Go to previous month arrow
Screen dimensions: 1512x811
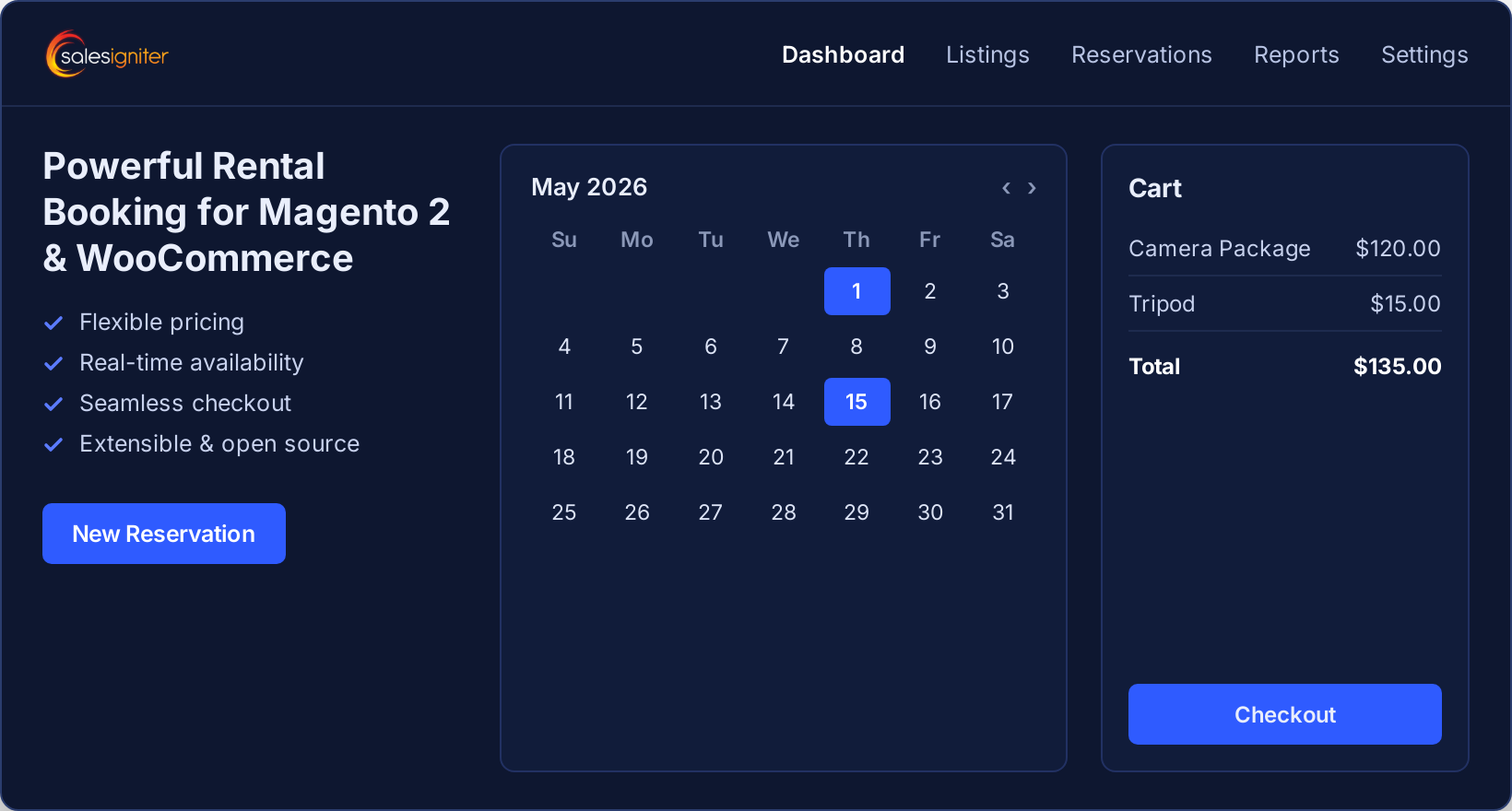pos(1006,188)
